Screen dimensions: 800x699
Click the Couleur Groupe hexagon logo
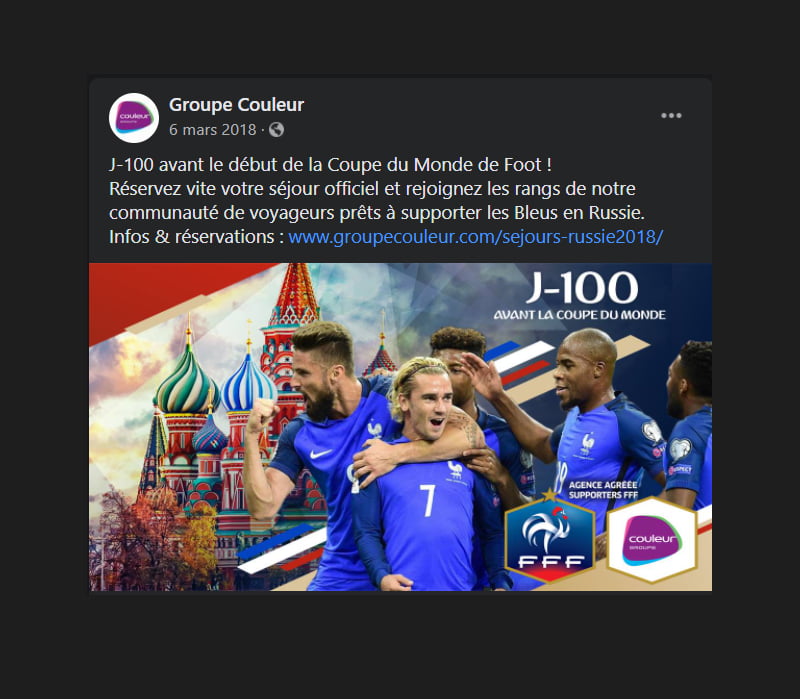pos(652,540)
